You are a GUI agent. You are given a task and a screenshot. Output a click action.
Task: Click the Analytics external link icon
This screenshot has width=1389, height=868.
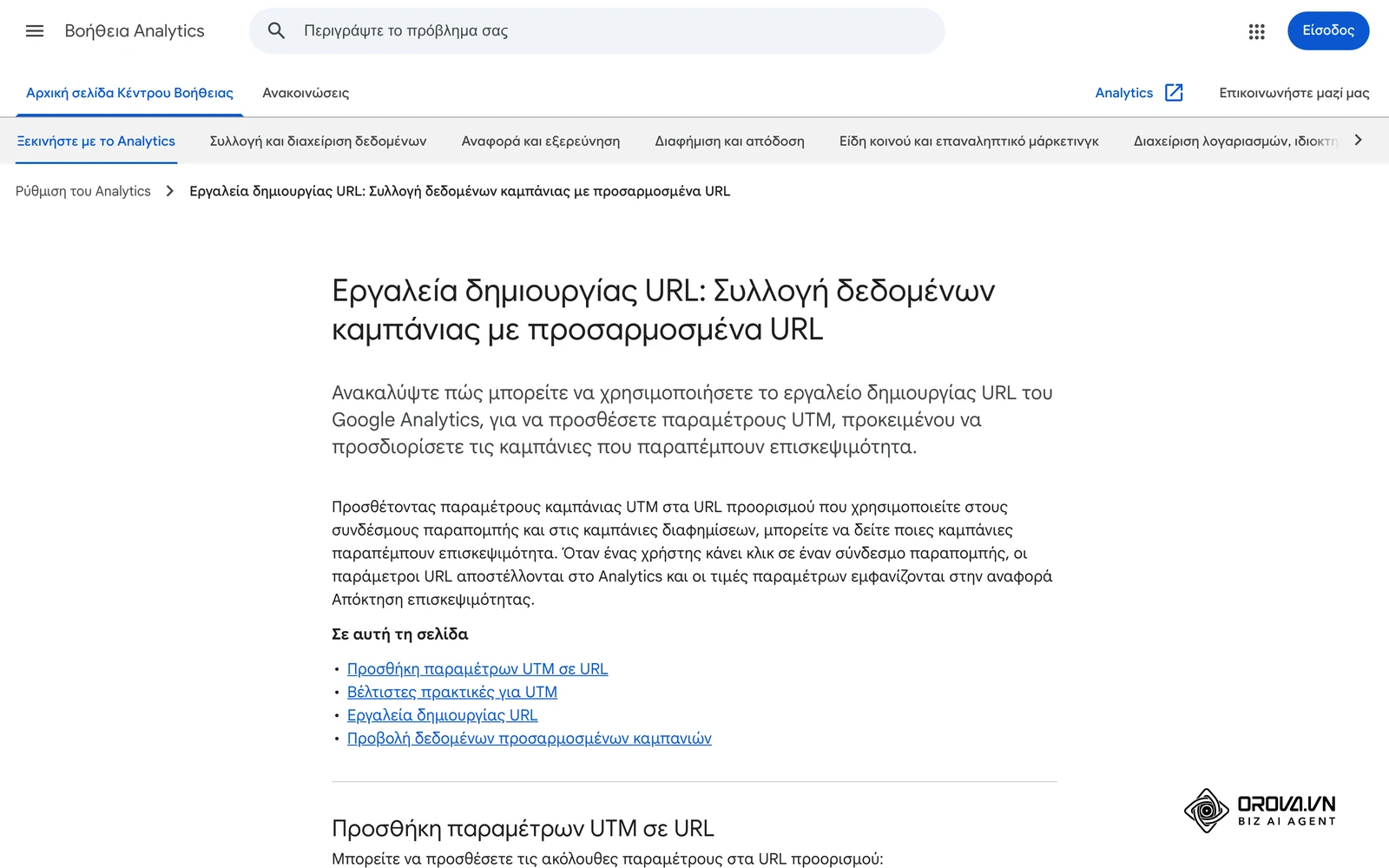[1174, 93]
